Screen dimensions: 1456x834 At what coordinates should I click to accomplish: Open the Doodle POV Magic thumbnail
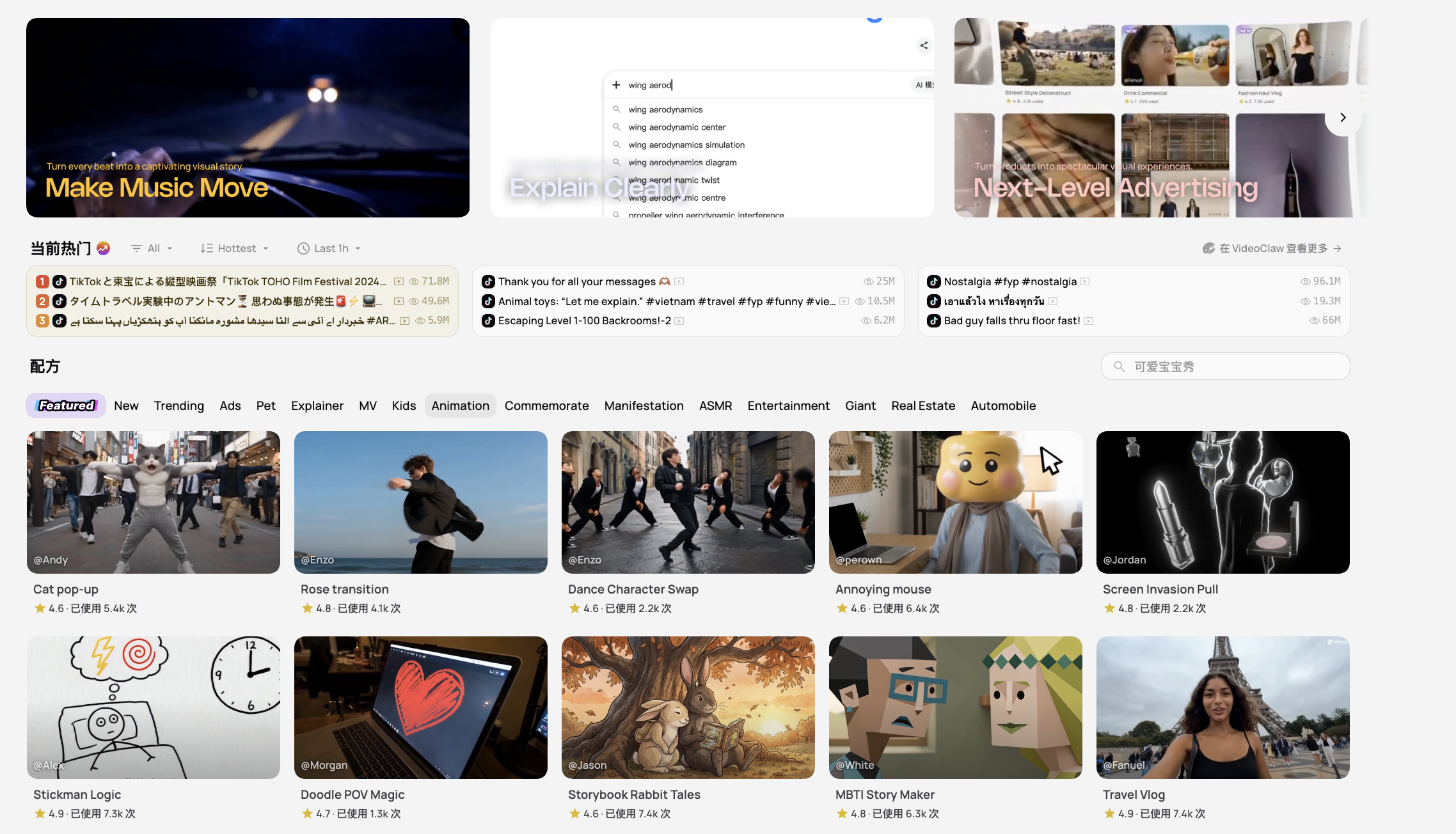pyautogui.click(x=421, y=707)
